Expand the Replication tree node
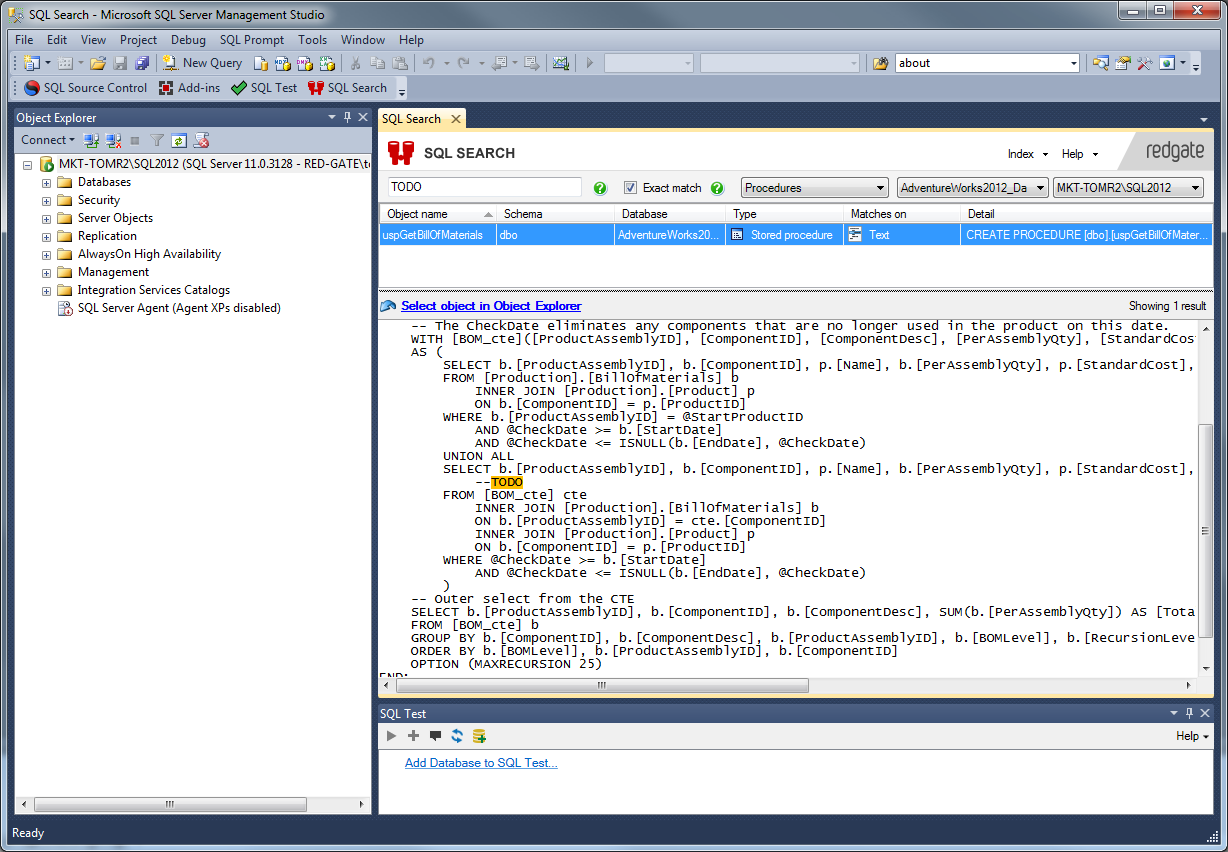The width and height of the screenshot is (1228, 852). click(x=46, y=237)
